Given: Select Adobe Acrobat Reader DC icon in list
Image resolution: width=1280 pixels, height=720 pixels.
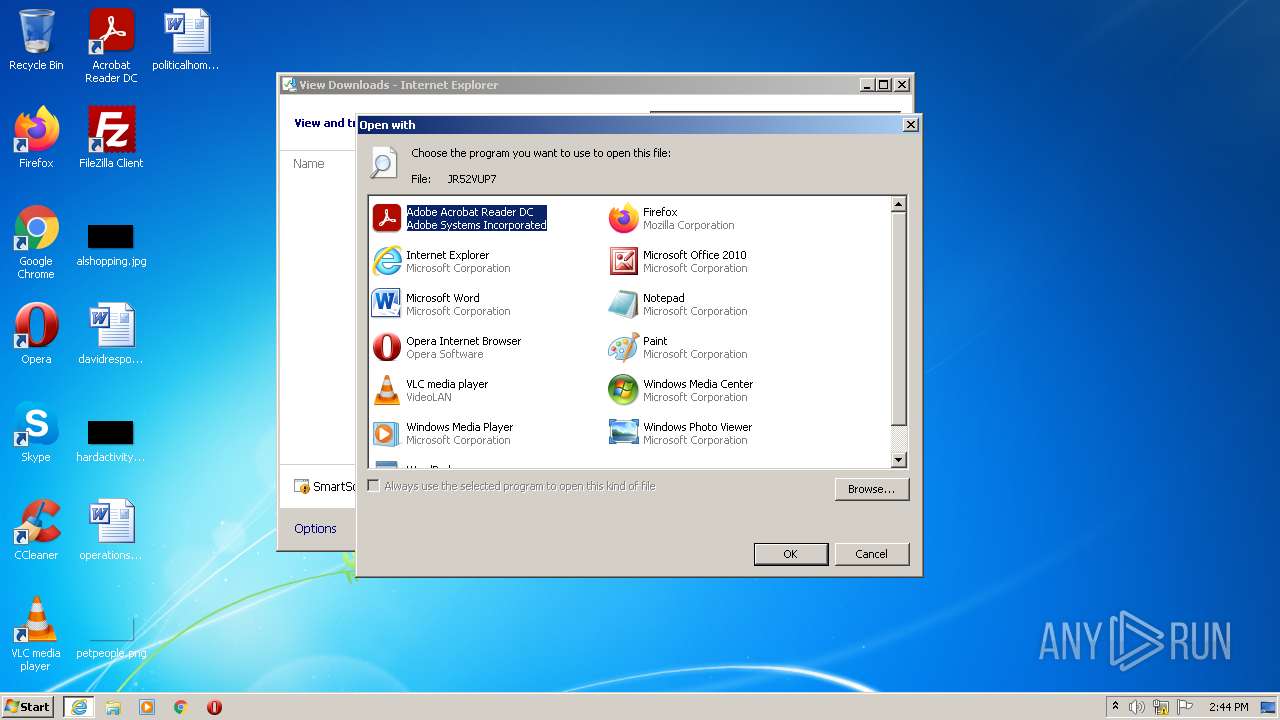Looking at the screenshot, I should [x=387, y=218].
